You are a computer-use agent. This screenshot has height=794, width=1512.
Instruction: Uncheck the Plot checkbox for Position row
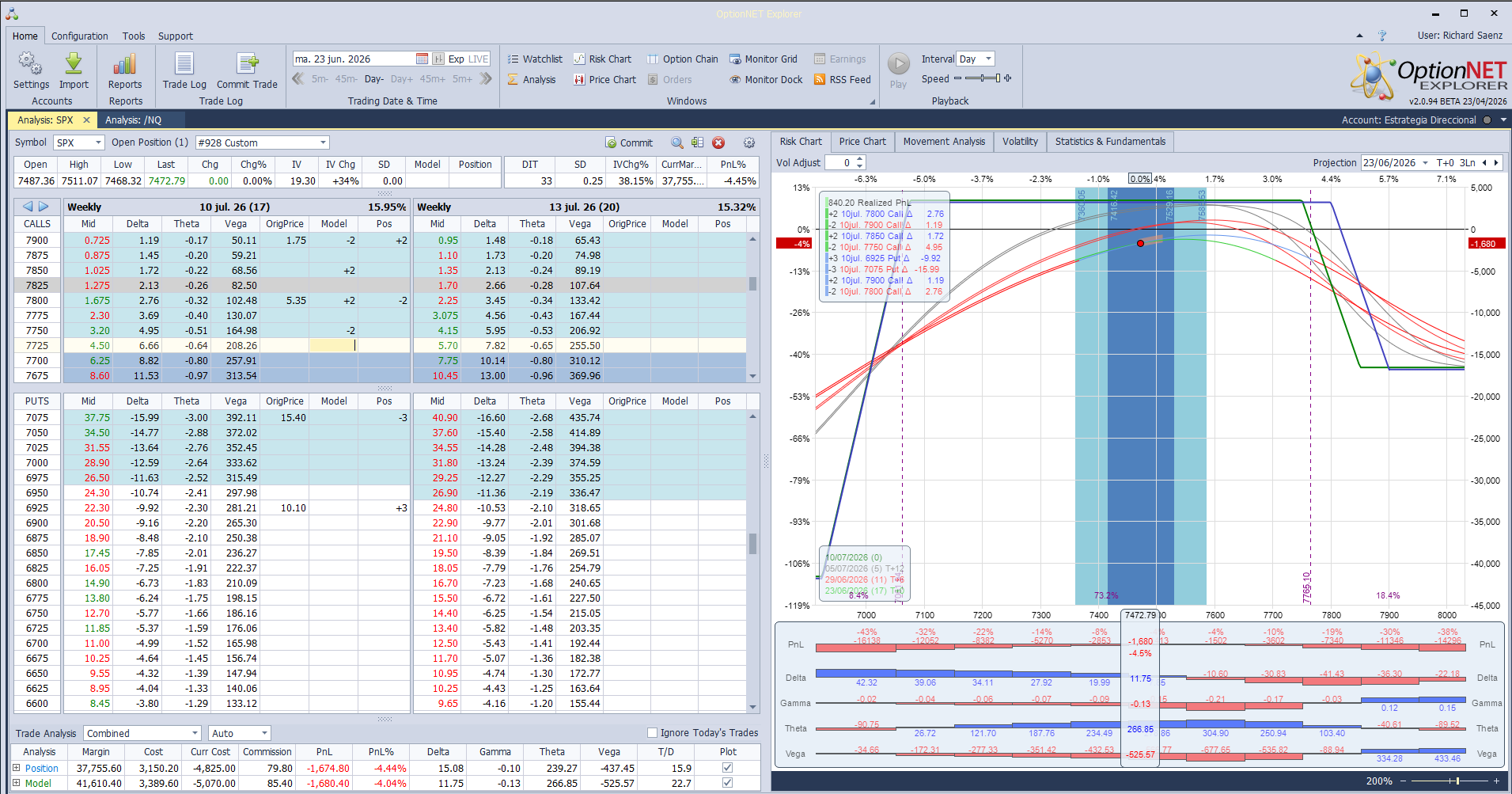coord(727,767)
